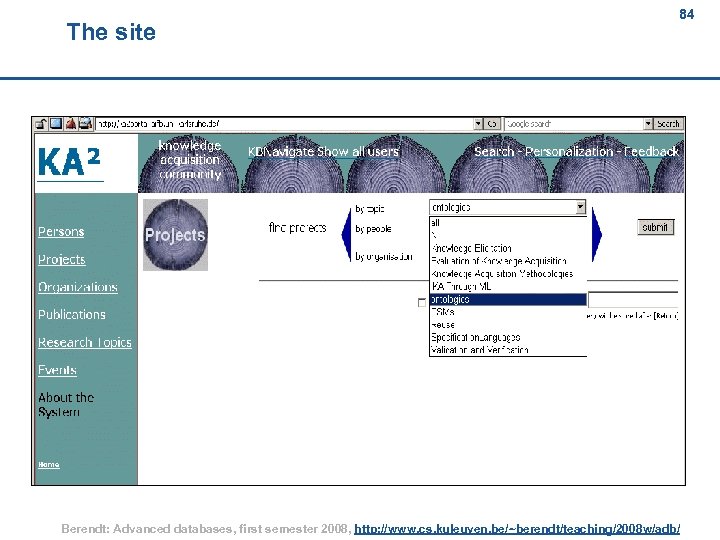
Task: Choose 'all' in the topic list
Action: tap(508, 223)
